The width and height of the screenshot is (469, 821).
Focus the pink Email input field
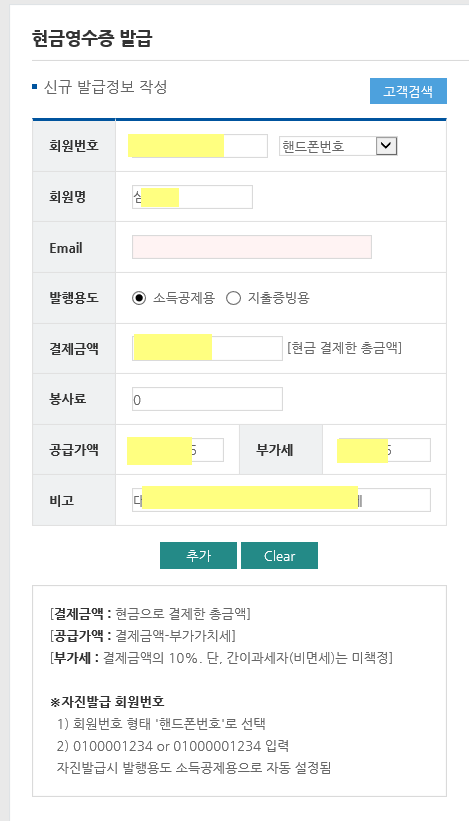(252, 247)
